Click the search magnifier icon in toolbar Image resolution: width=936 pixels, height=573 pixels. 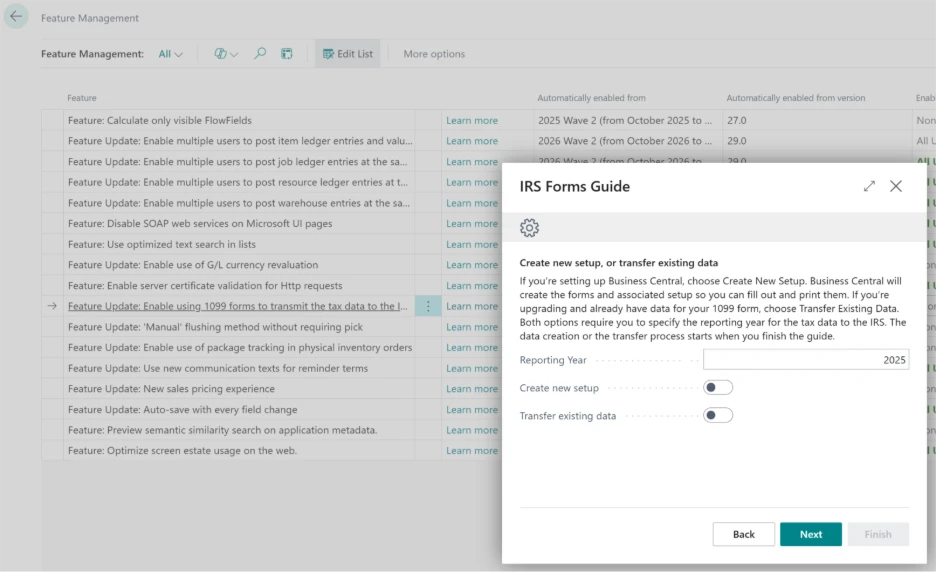click(260, 54)
